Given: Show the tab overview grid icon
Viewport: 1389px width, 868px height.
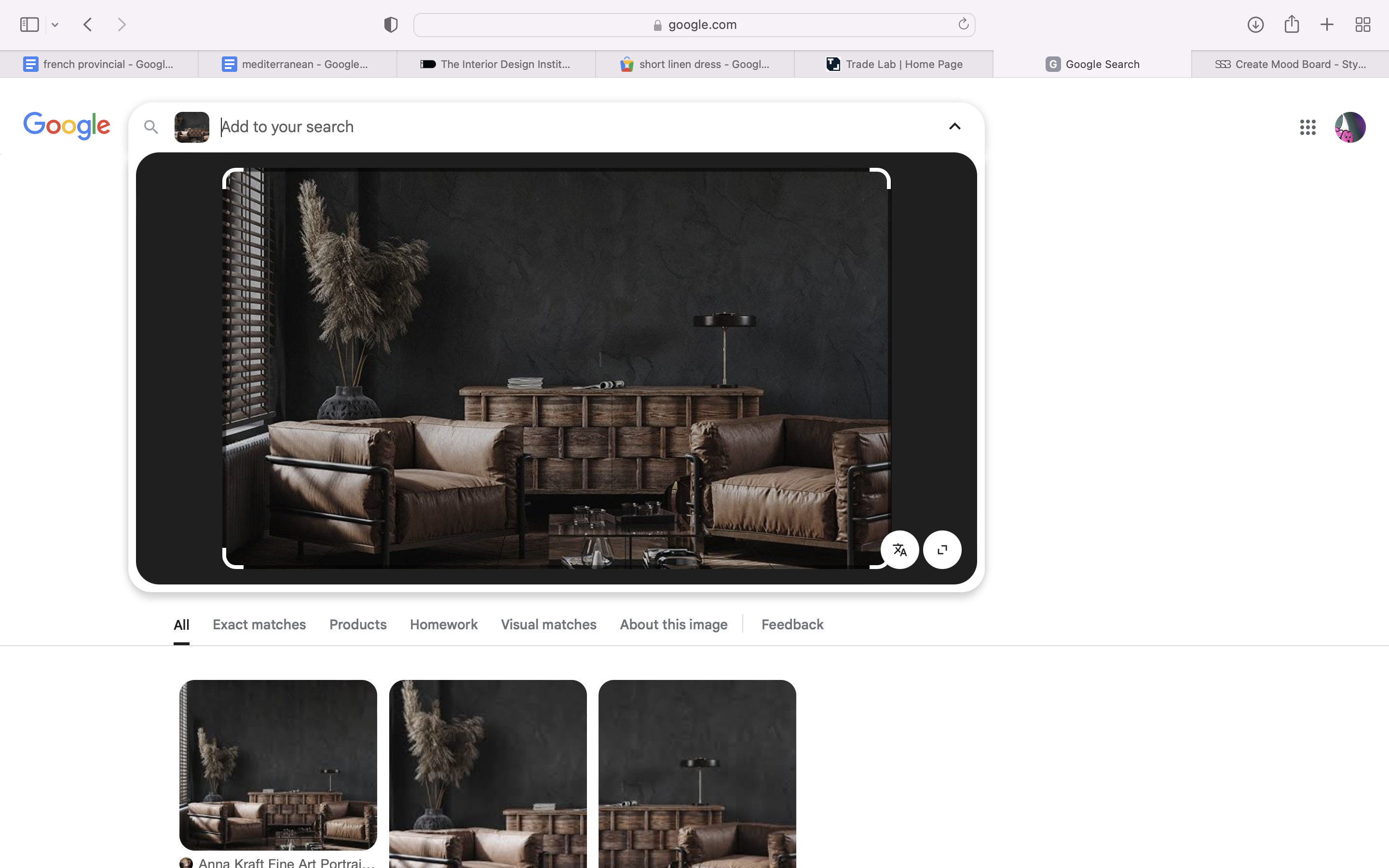Looking at the screenshot, I should [x=1362, y=25].
